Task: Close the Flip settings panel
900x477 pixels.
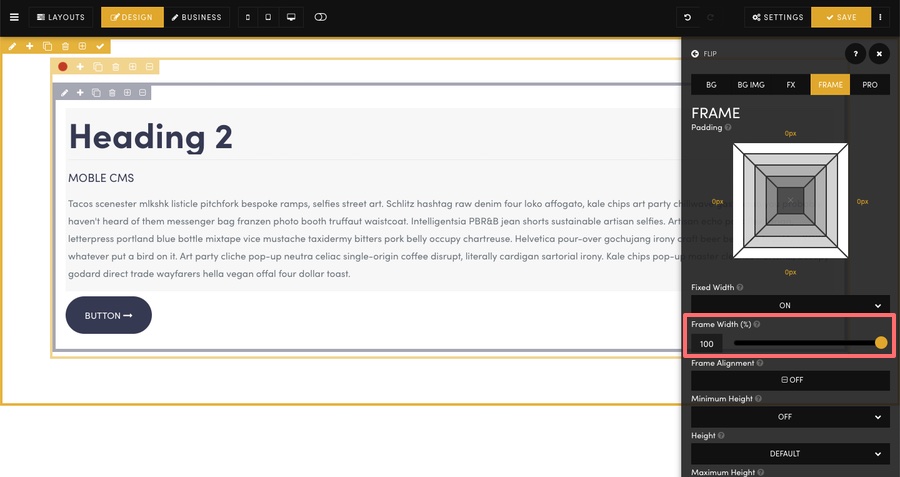Action: click(x=879, y=53)
